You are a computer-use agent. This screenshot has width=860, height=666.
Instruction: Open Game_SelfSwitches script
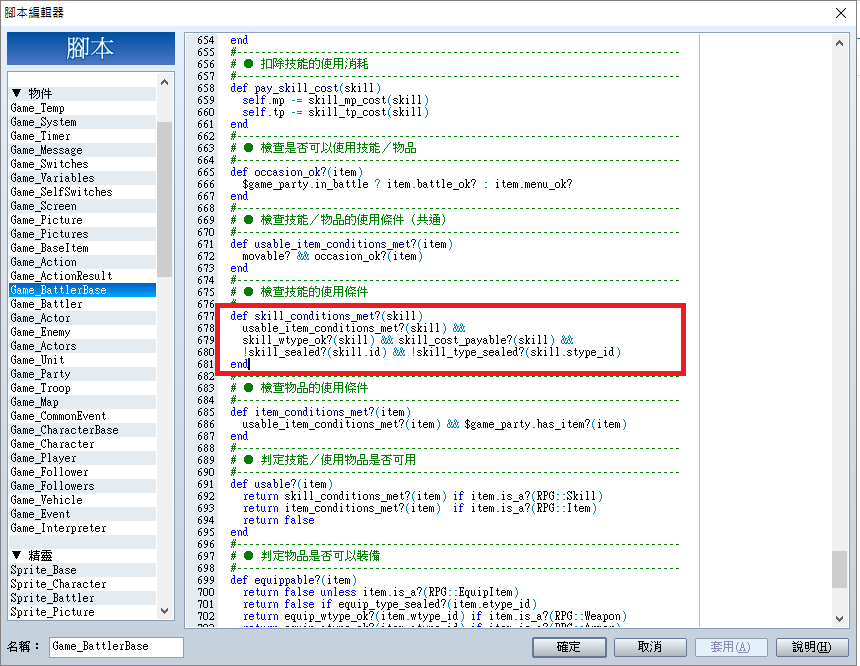[x=82, y=192]
